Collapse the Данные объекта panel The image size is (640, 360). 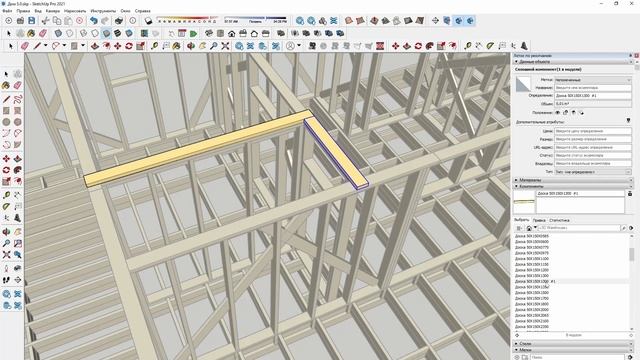coord(516,62)
